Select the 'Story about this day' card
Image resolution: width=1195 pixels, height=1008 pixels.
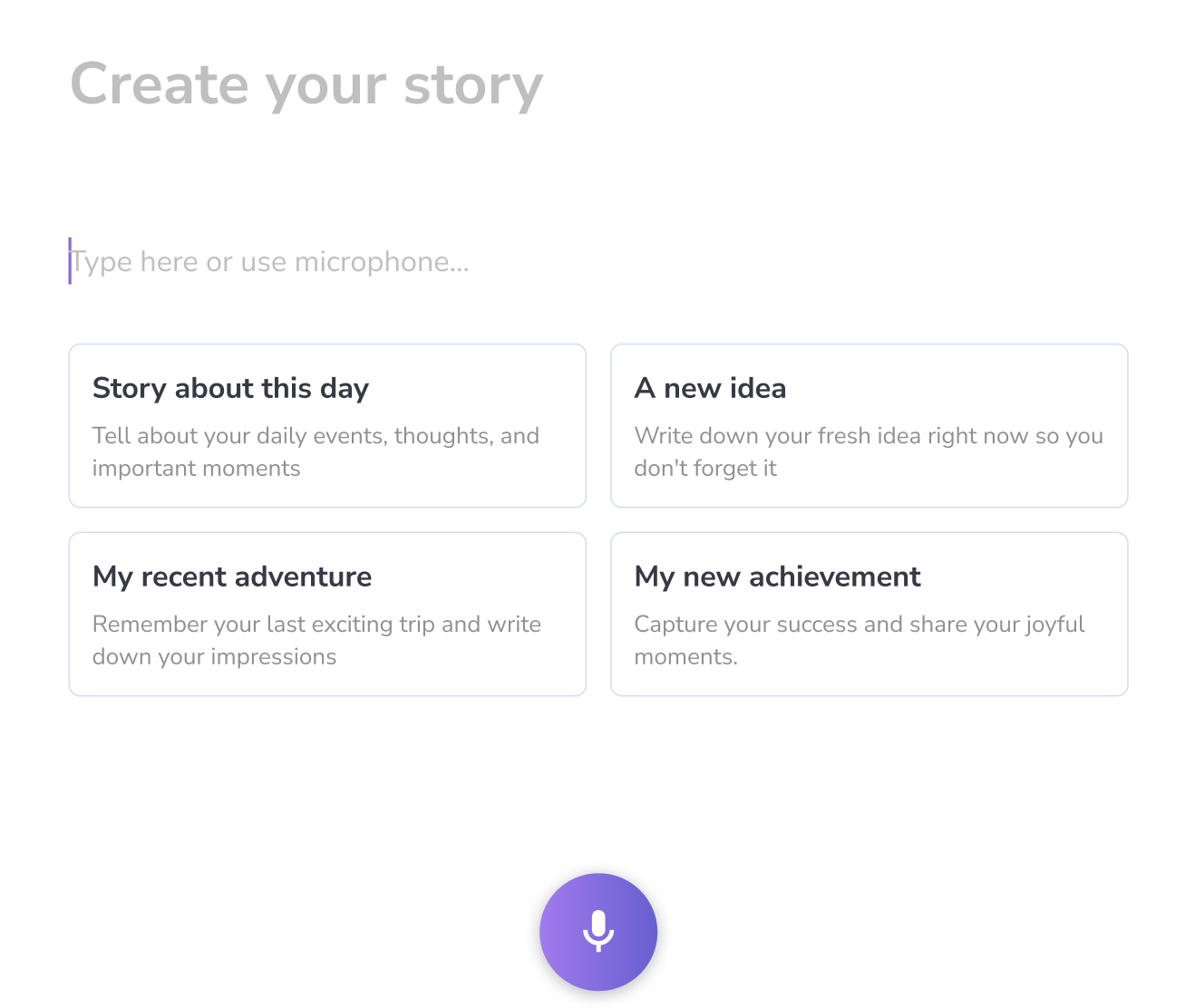pos(327,425)
